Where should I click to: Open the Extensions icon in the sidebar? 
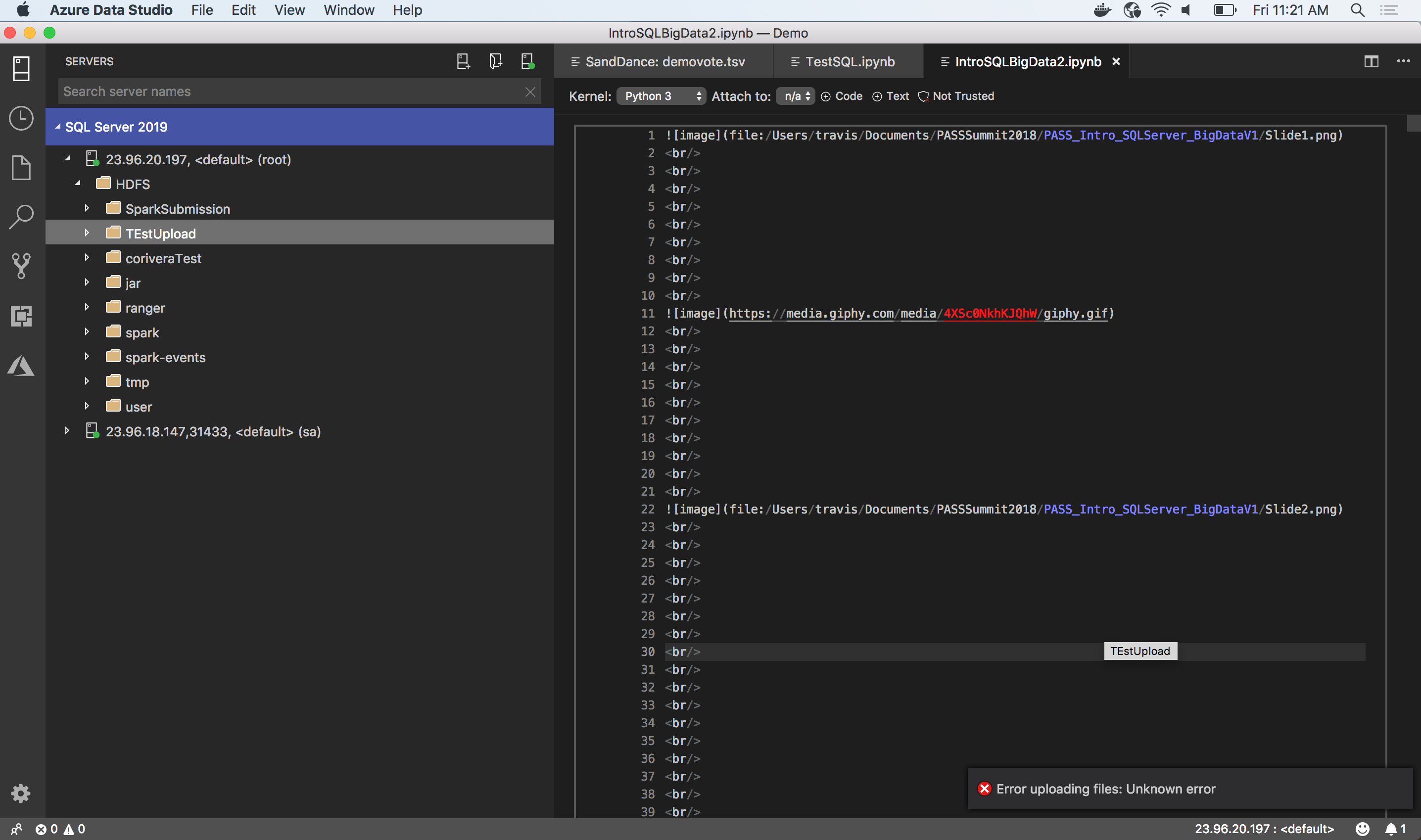click(x=21, y=316)
